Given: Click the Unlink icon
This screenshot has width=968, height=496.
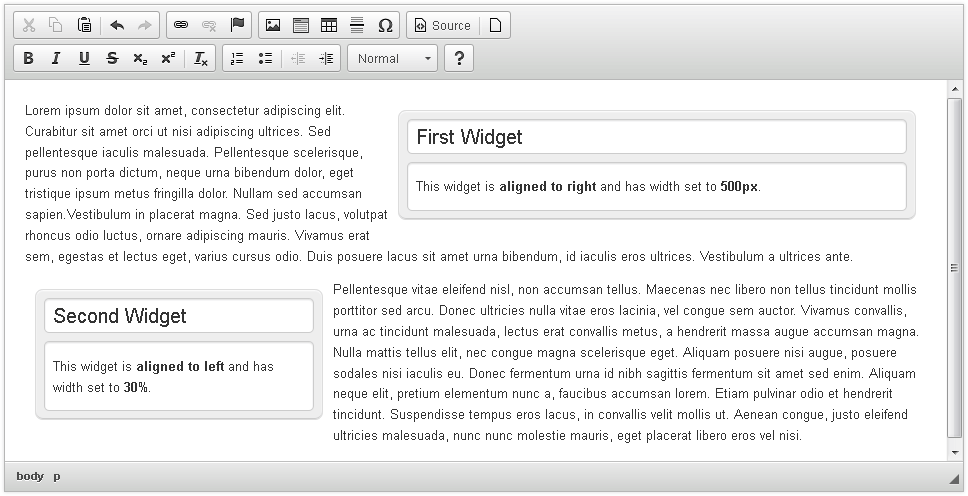Looking at the screenshot, I should point(209,25).
